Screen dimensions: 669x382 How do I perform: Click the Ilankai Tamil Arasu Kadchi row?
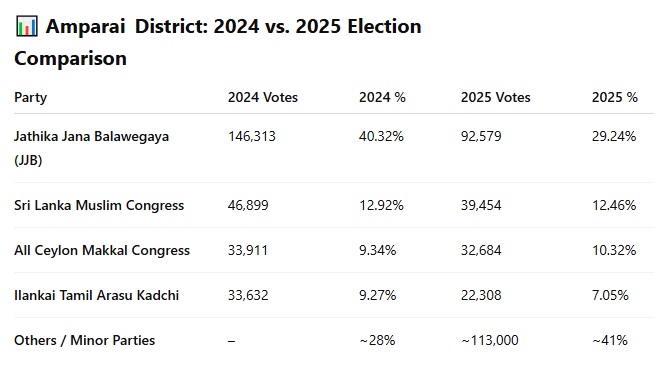tap(334, 295)
